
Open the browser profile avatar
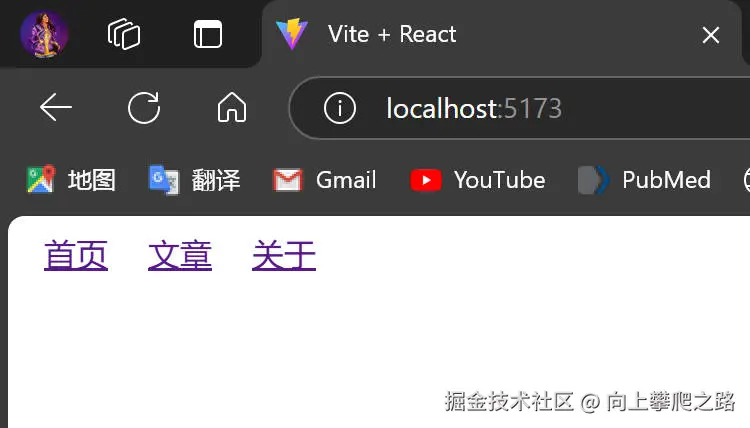(x=44, y=34)
